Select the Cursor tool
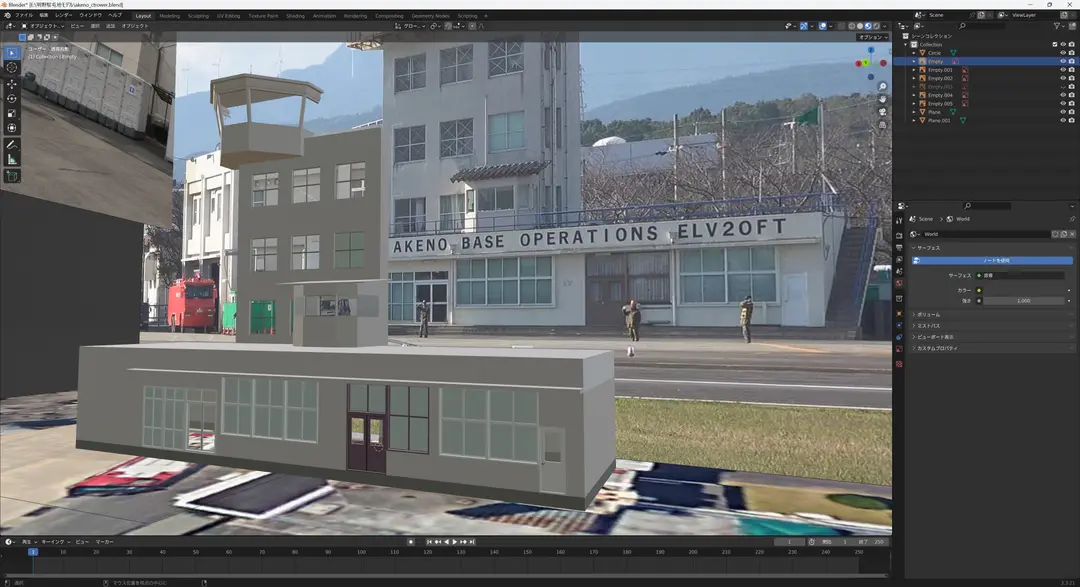This screenshot has height=587, width=1080. click(x=12, y=68)
